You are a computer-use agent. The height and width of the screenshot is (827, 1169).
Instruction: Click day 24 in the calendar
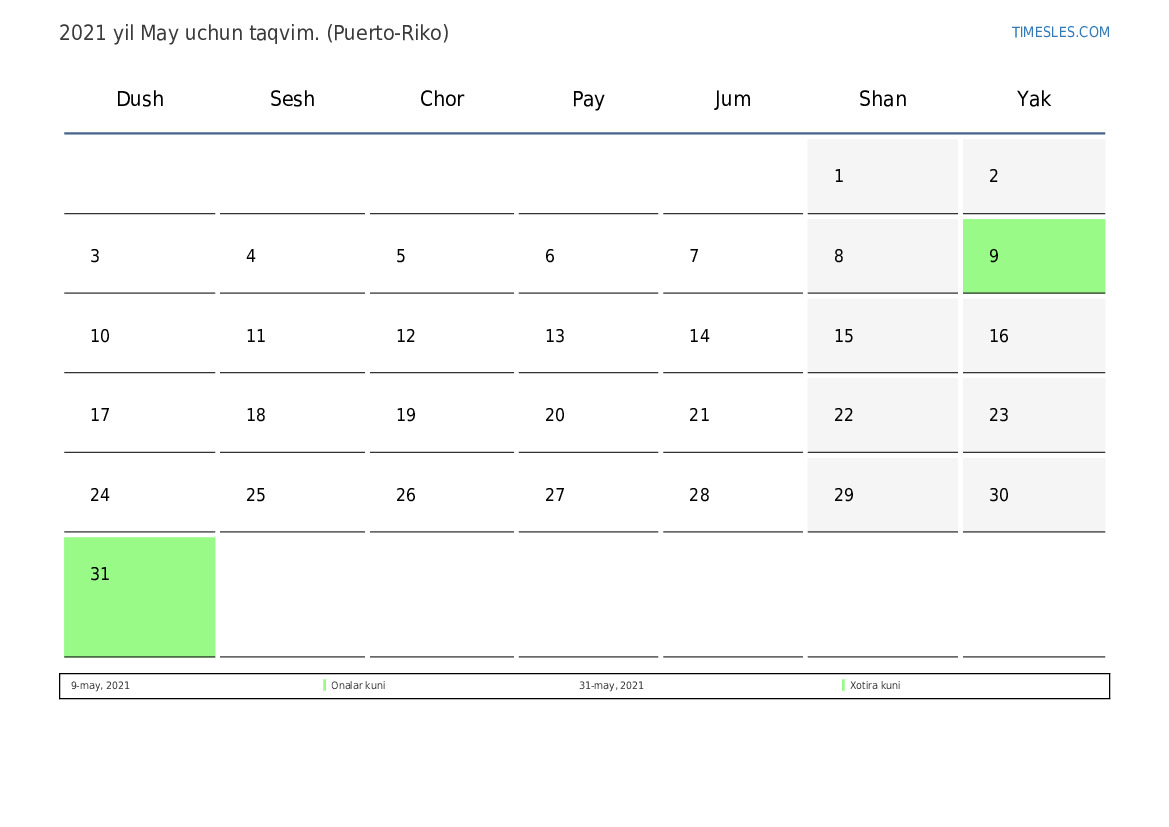[x=139, y=495]
